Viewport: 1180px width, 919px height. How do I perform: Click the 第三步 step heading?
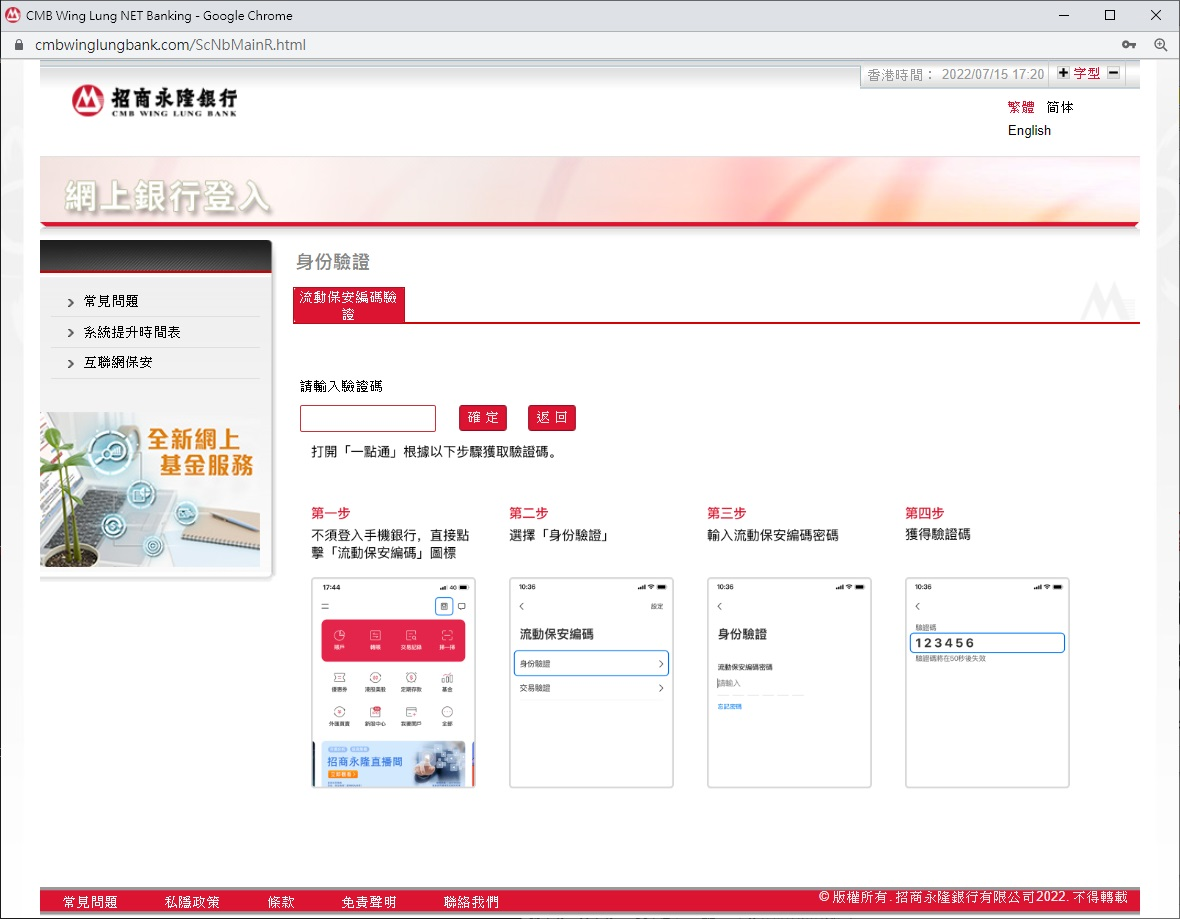coord(727,513)
